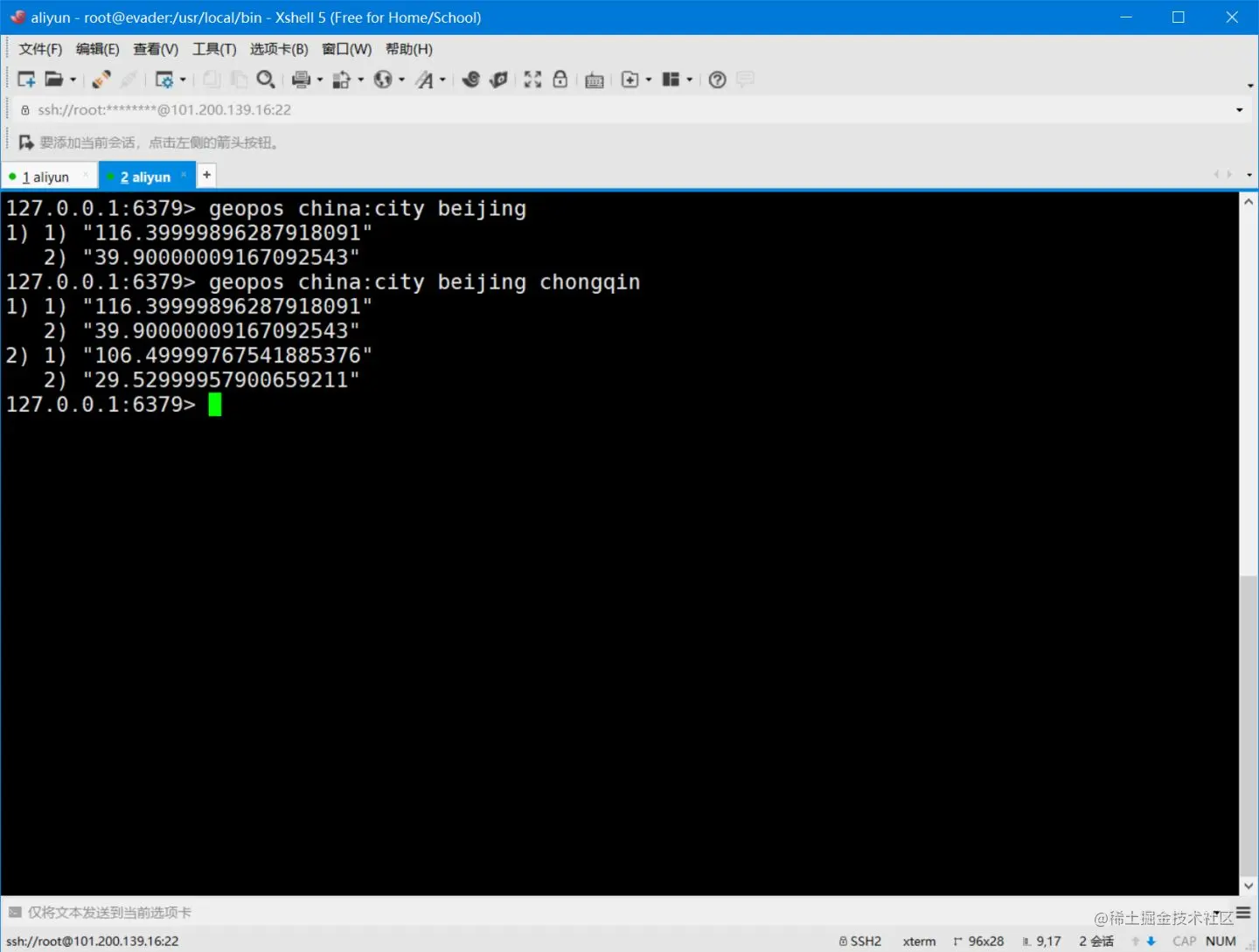Screen dimensions: 1259x952
Task: Expand the file transfer dropdown arrow
Action: (361, 80)
